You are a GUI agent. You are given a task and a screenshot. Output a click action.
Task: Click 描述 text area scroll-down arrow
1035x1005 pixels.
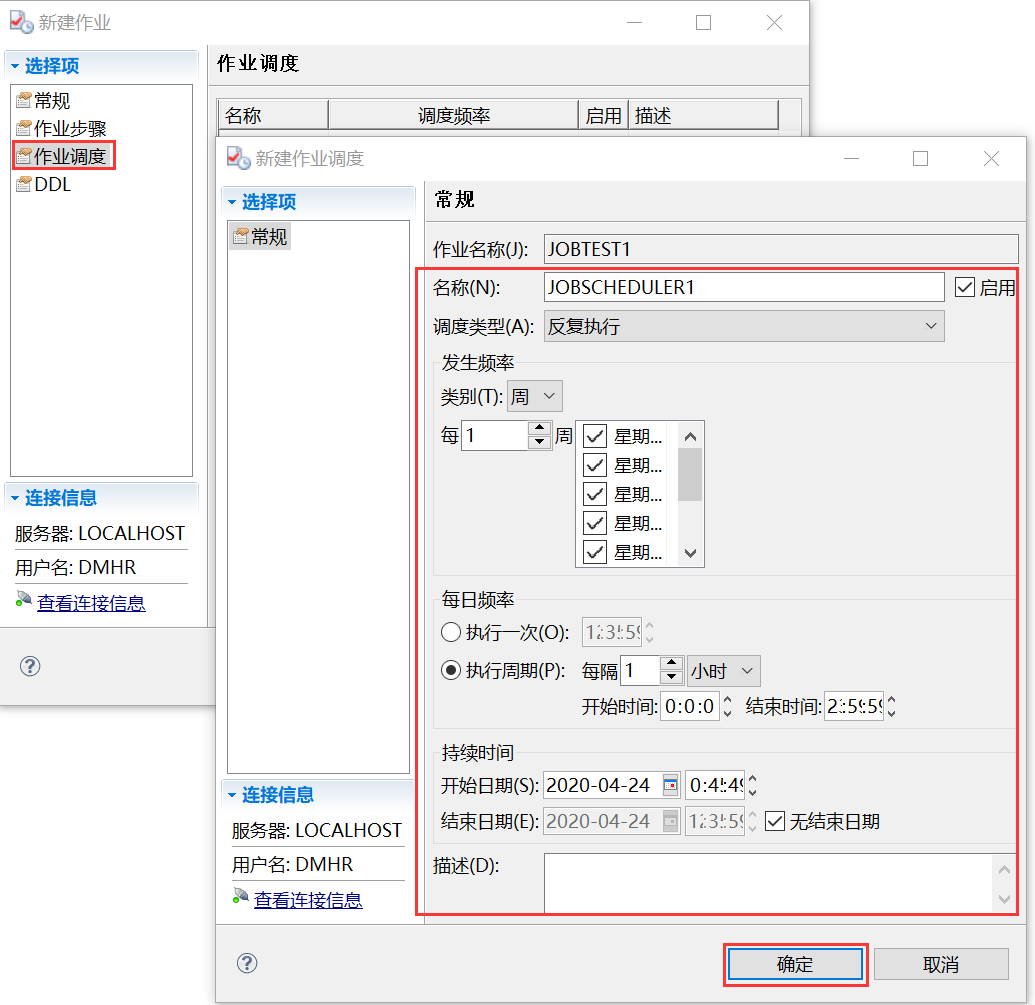(1004, 899)
